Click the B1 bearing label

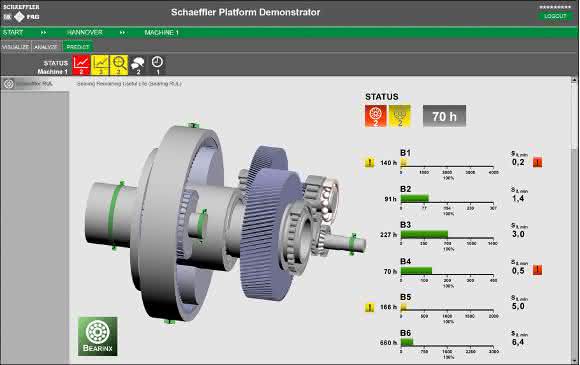pos(405,153)
